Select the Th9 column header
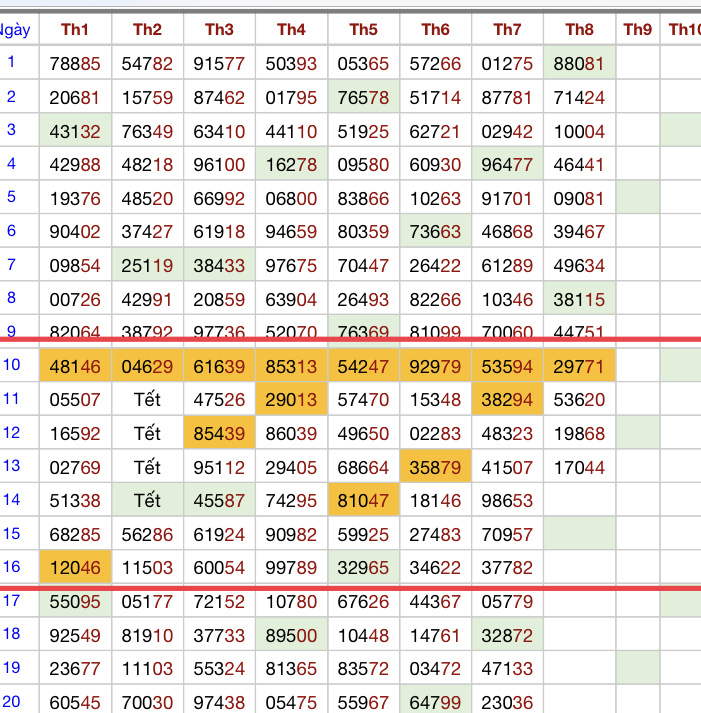701x713 pixels. (637, 30)
